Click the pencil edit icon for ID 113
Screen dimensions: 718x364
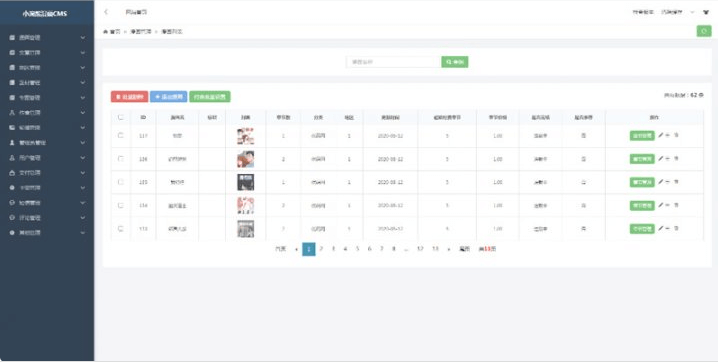[x=660, y=228]
